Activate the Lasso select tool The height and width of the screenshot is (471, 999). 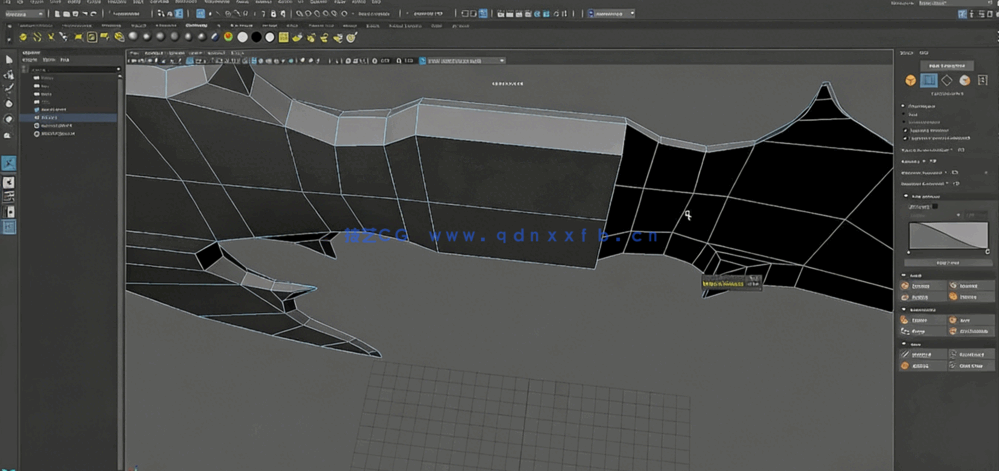[x=9, y=75]
